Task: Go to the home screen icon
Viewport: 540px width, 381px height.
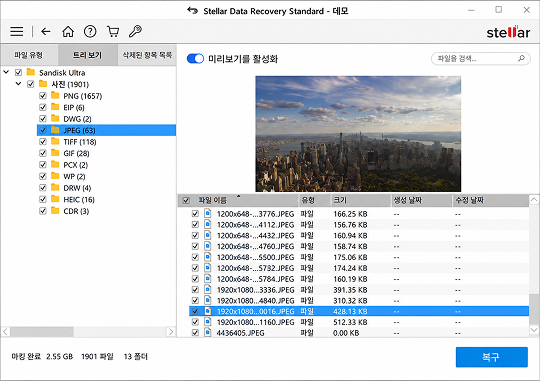Action: pyautogui.click(x=68, y=31)
